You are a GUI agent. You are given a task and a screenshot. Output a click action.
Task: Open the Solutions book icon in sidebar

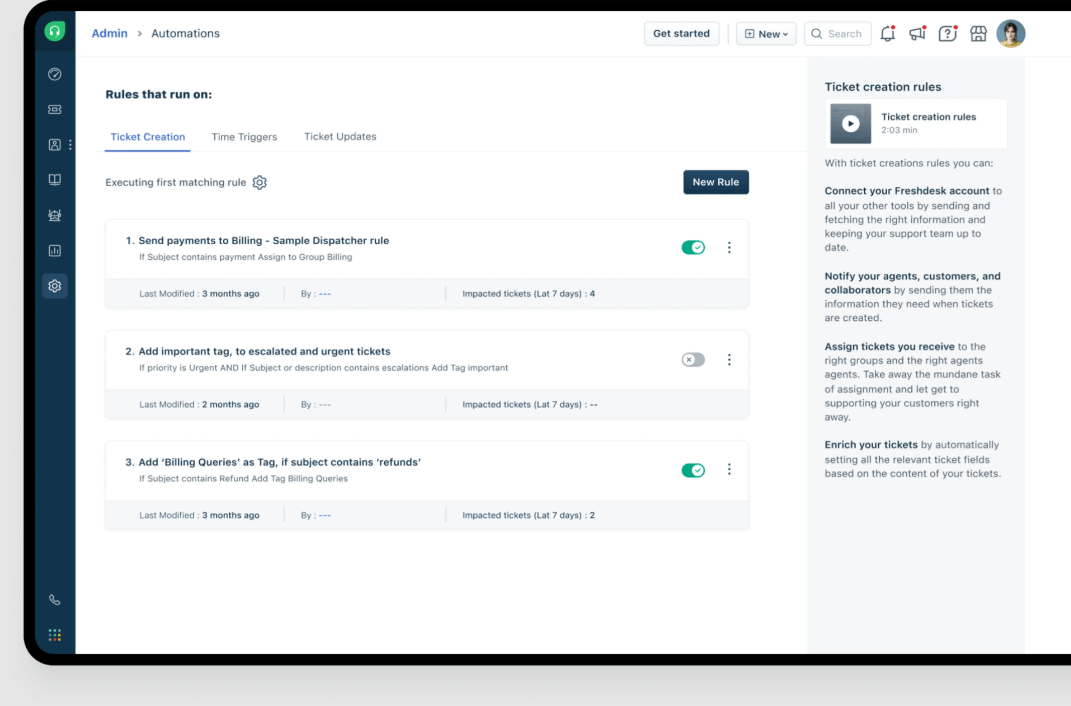coord(55,180)
